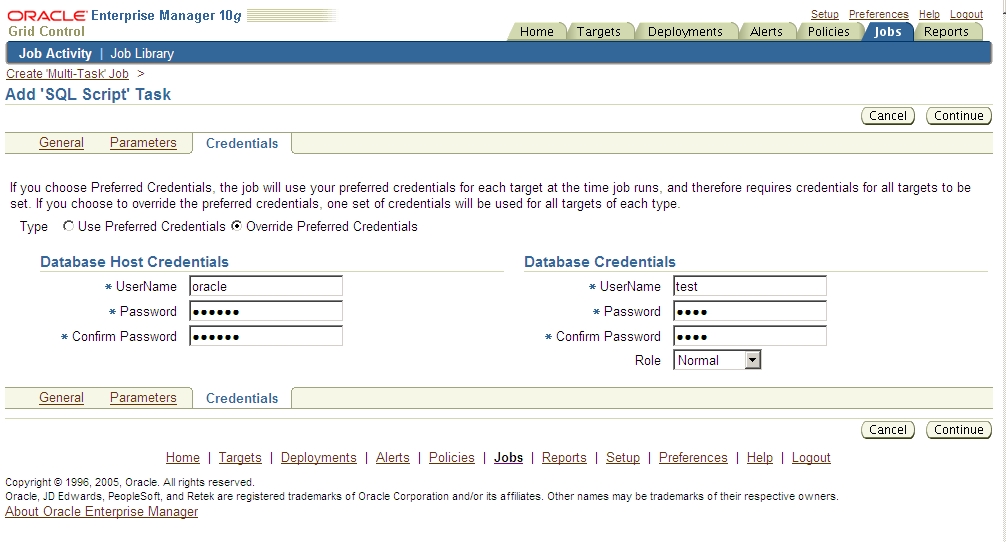Select Use Preferred Credentials radio button

pyautogui.click(x=68, y=226)
